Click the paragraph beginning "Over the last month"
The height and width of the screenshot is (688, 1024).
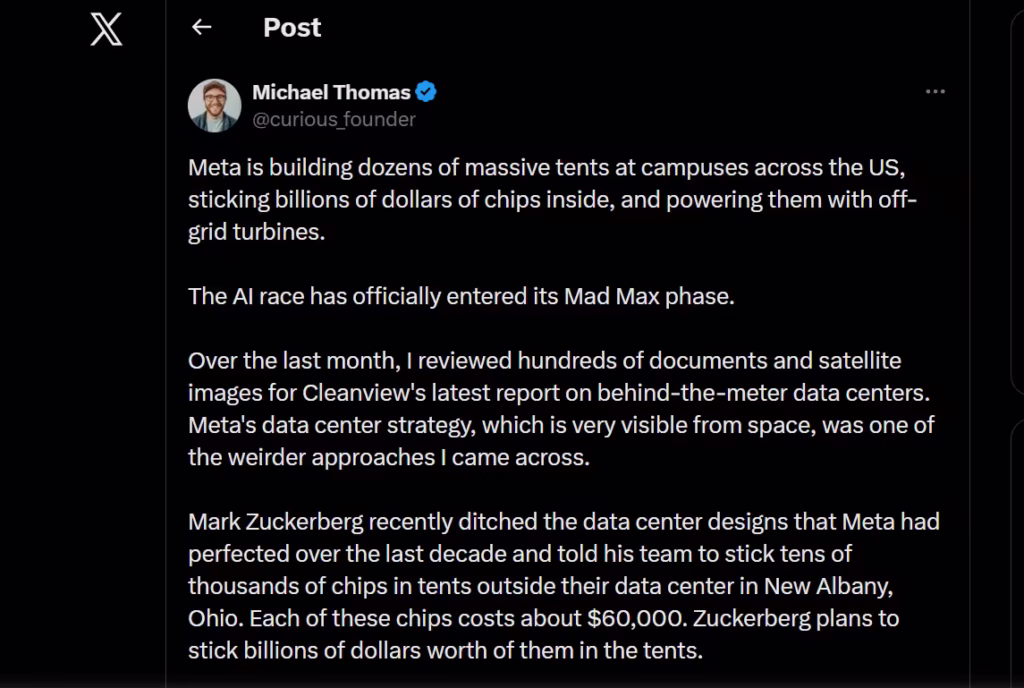click(561, 409)
